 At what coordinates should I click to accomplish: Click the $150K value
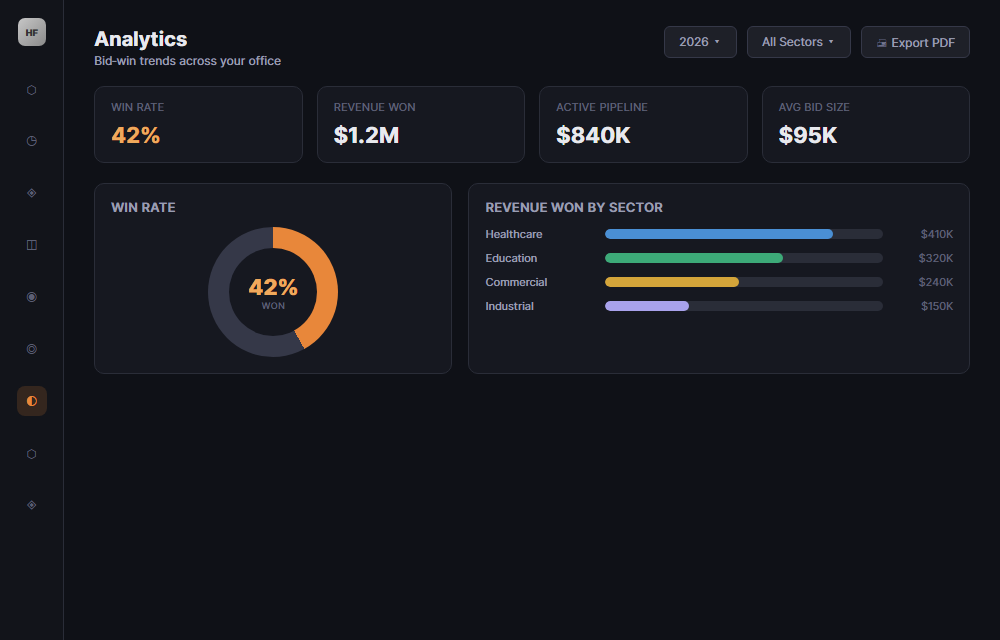coord(937,306)
